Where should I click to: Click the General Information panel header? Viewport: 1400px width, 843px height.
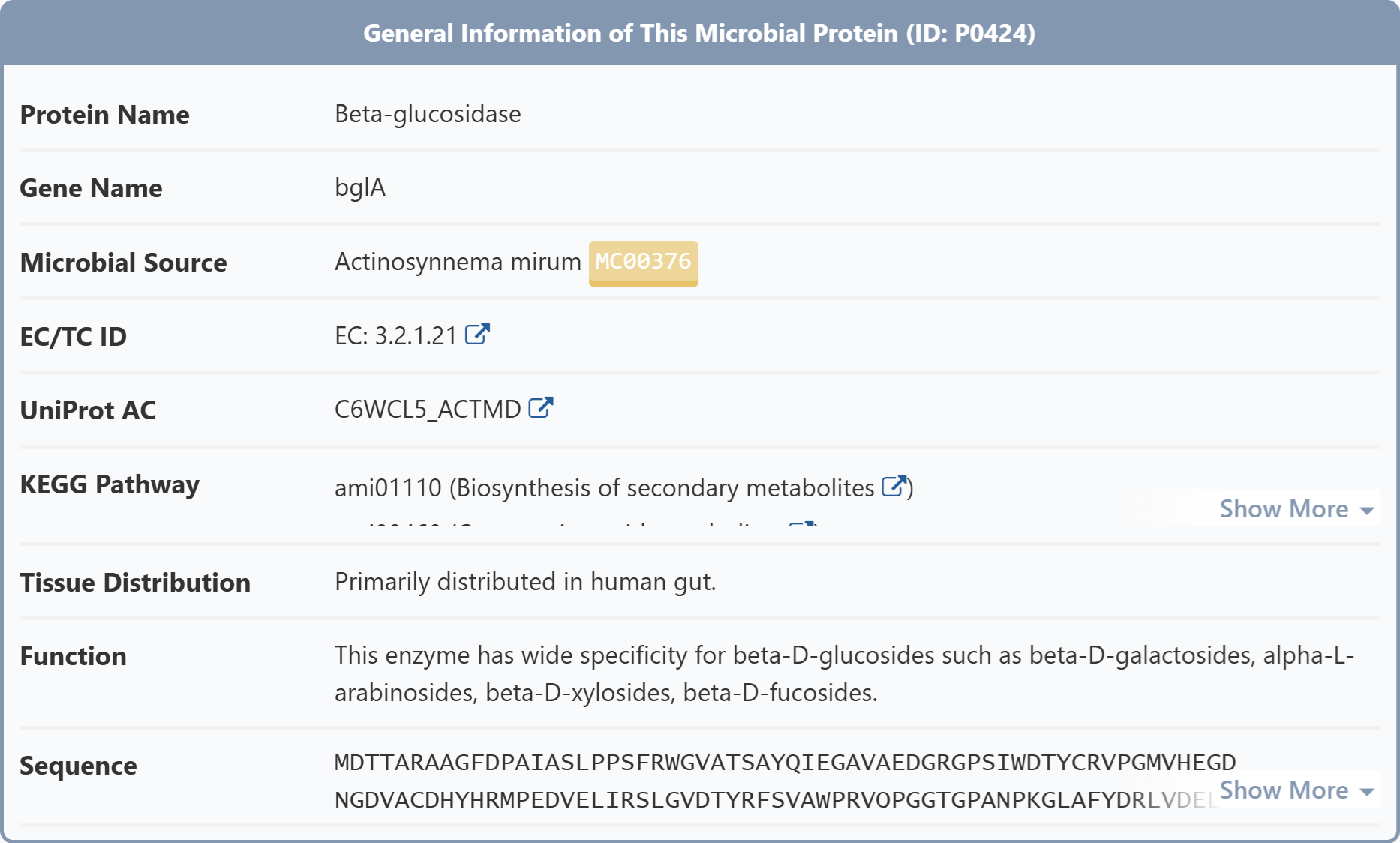click(x=699, y=33)
